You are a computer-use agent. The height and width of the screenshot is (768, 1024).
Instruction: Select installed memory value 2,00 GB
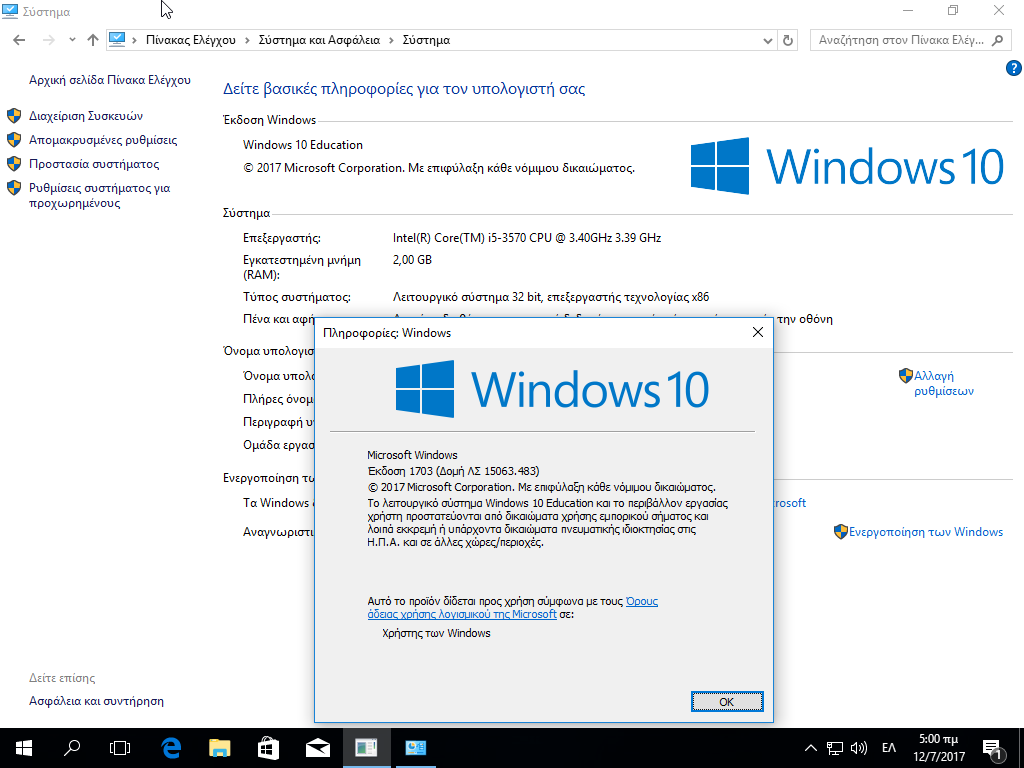[x=412, y=259]
